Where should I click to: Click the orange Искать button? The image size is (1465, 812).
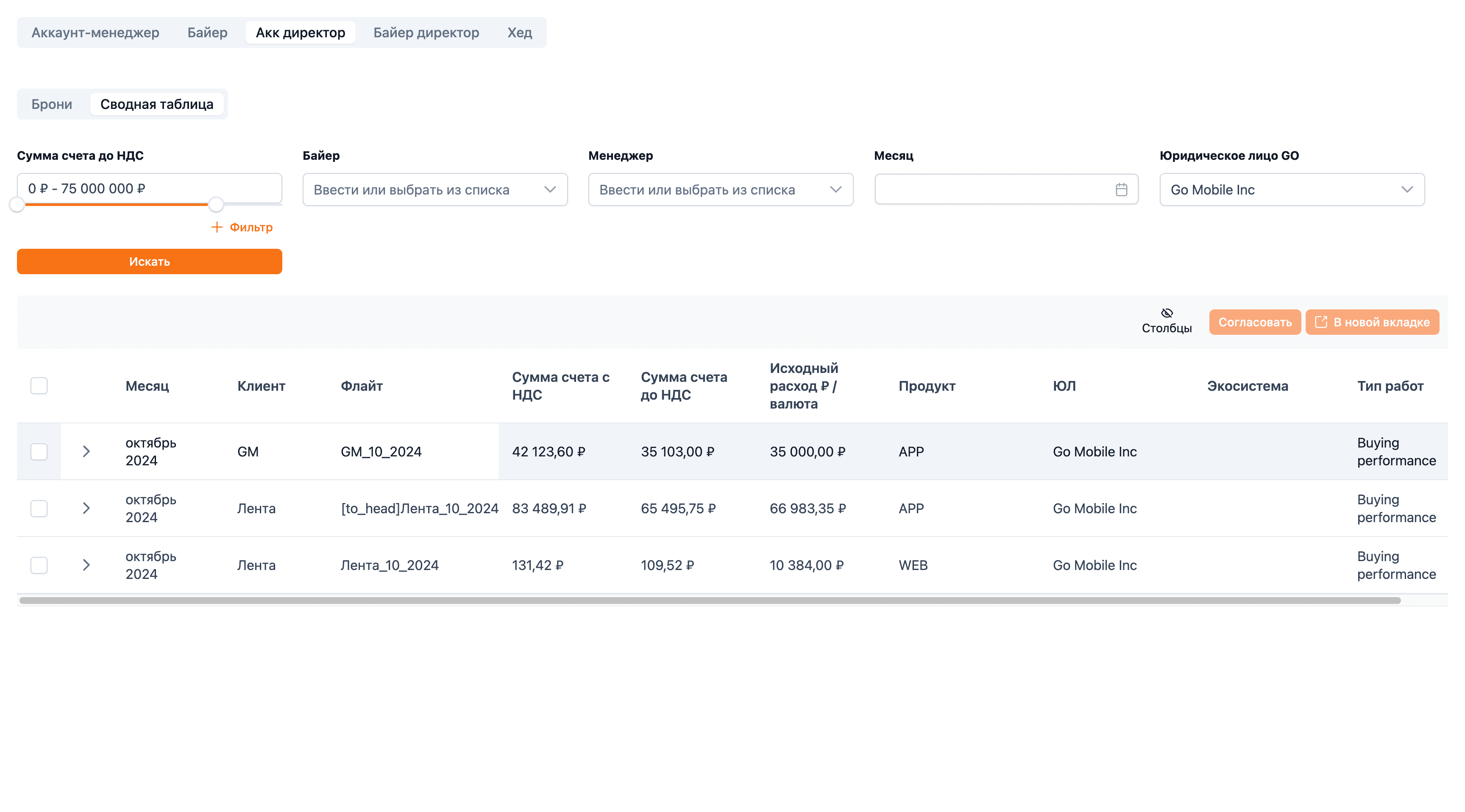(150, 261)
